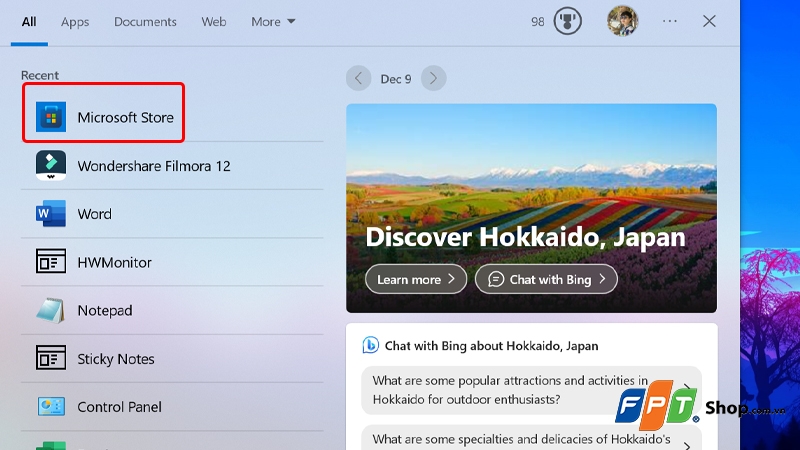Switch to the Apps tab
The image size is (800, 450).
[x=75, y=22]
